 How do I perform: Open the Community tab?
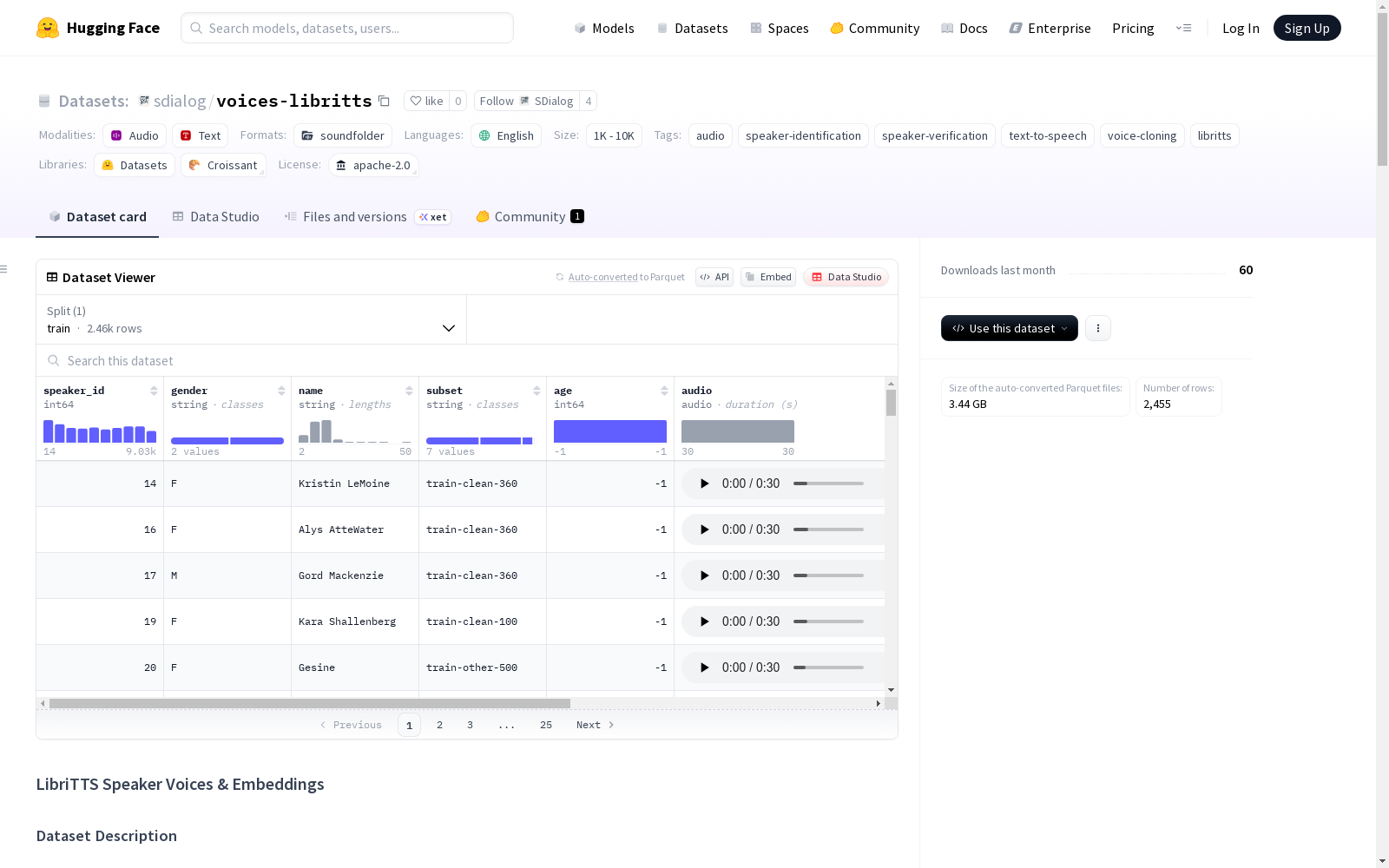pyautogui.click(x=530, y=217)
